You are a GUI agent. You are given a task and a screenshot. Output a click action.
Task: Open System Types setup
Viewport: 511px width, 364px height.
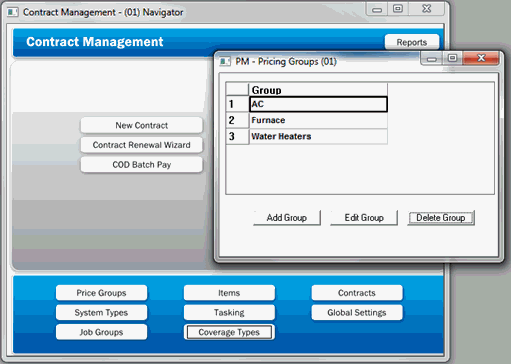point(101,312)
